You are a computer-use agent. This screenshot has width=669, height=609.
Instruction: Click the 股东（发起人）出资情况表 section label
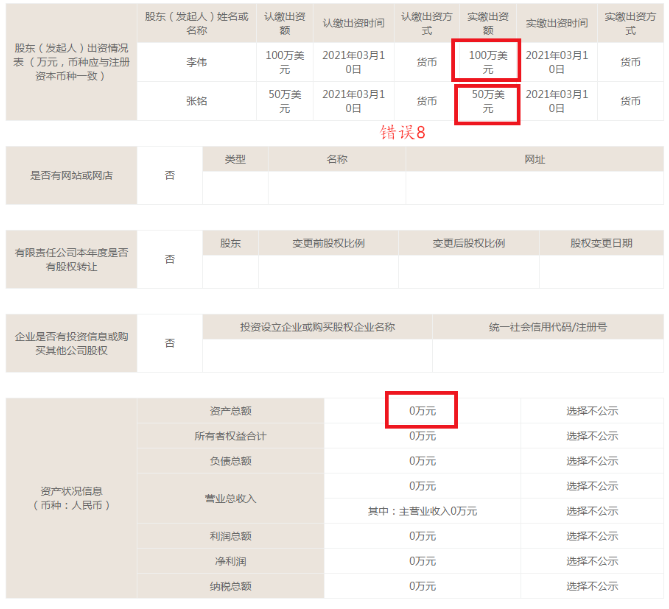[x=71, y=62]
